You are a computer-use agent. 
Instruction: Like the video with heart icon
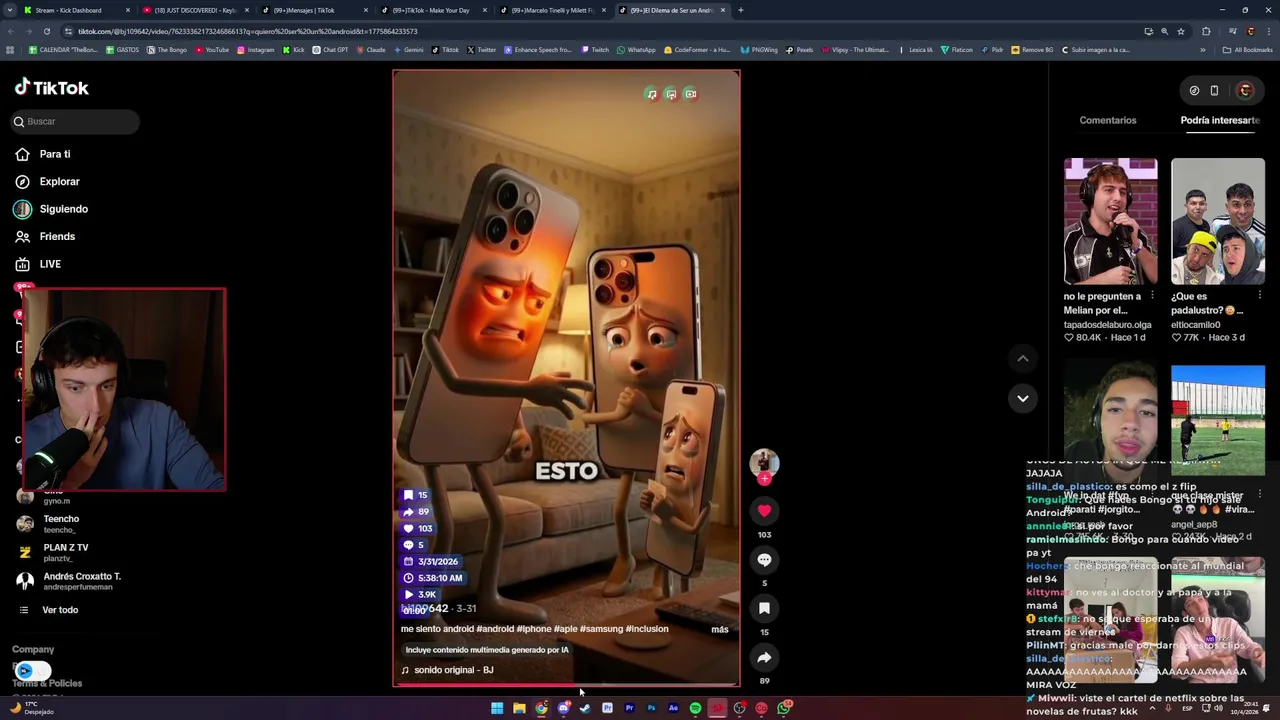pos(764,511)
